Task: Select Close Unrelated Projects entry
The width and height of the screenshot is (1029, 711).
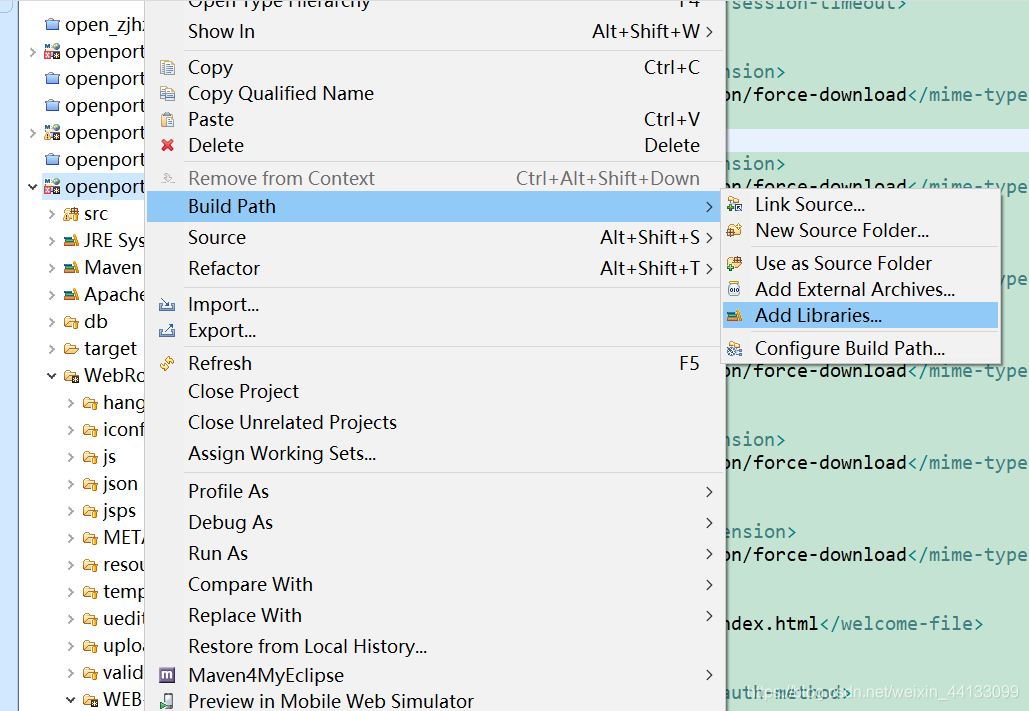Action: (x=436, y=422)
